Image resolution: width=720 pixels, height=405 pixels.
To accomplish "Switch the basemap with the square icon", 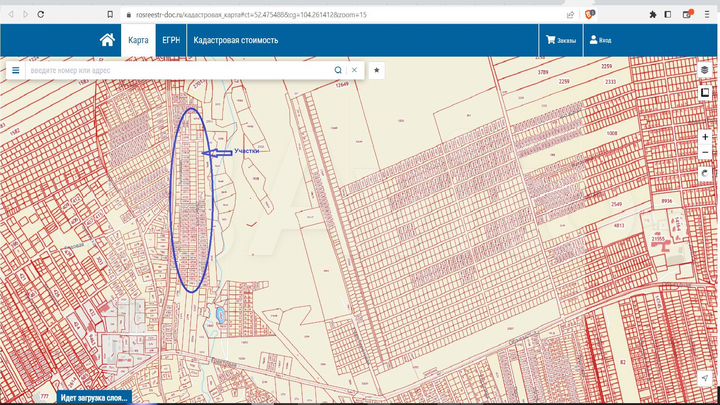I will coord(705,93).
